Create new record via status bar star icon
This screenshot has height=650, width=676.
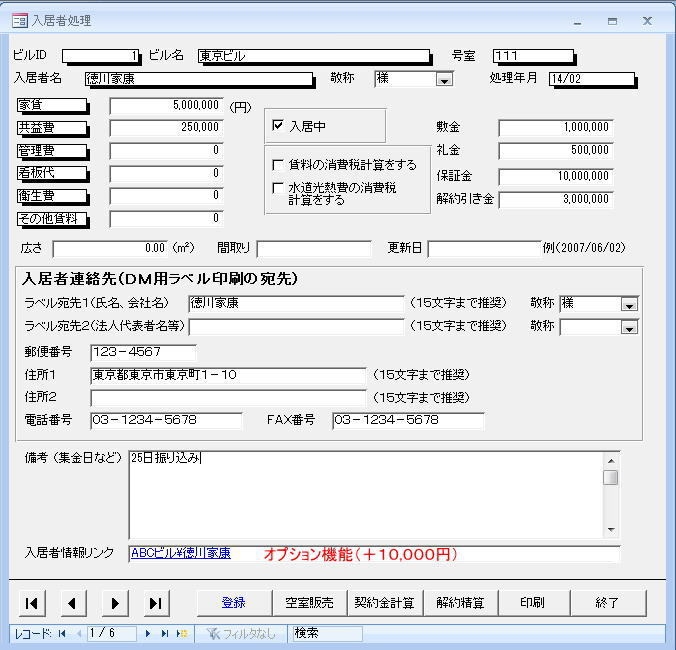[182, 633]
